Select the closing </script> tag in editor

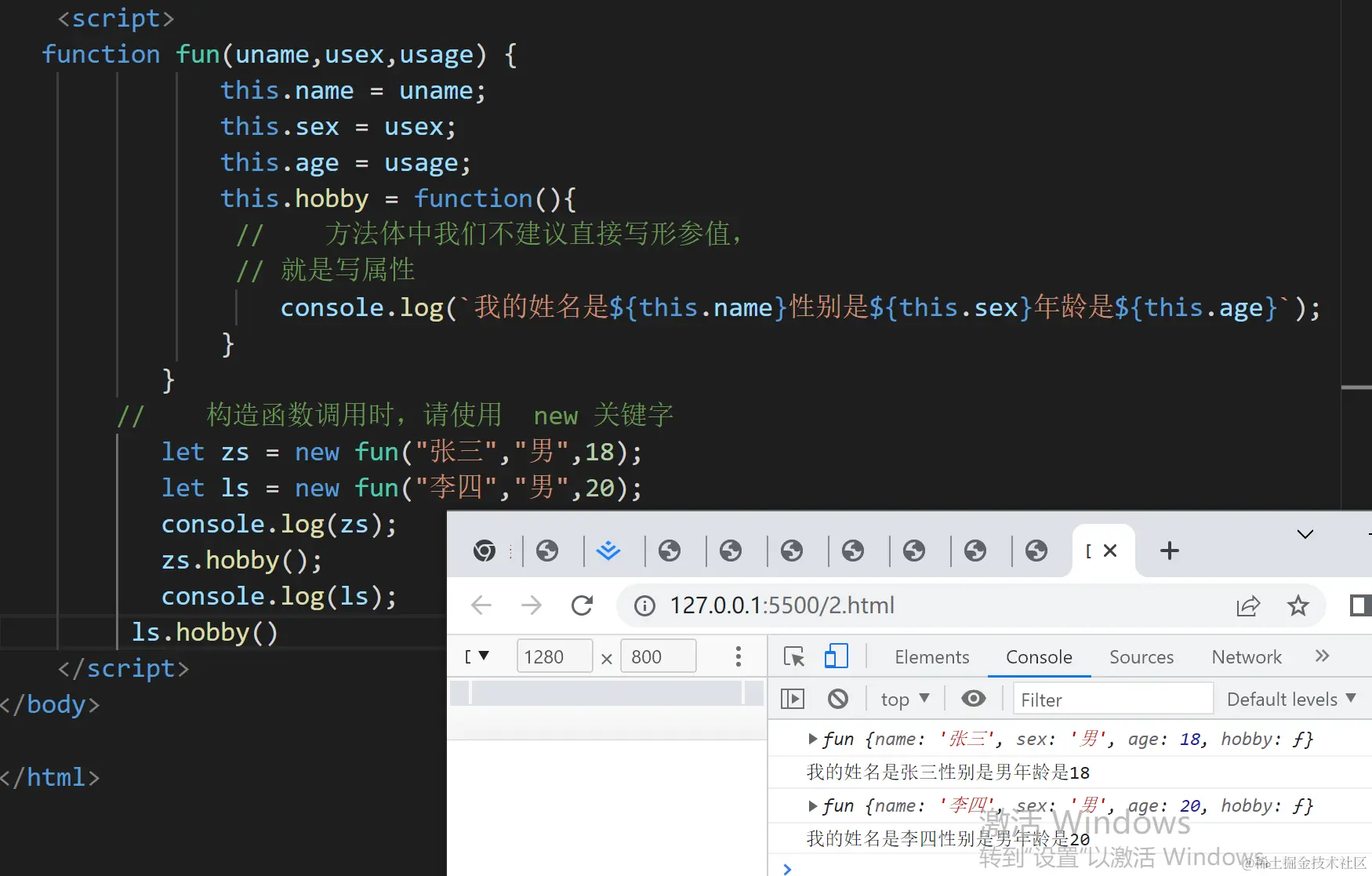[x=124, y=669]
